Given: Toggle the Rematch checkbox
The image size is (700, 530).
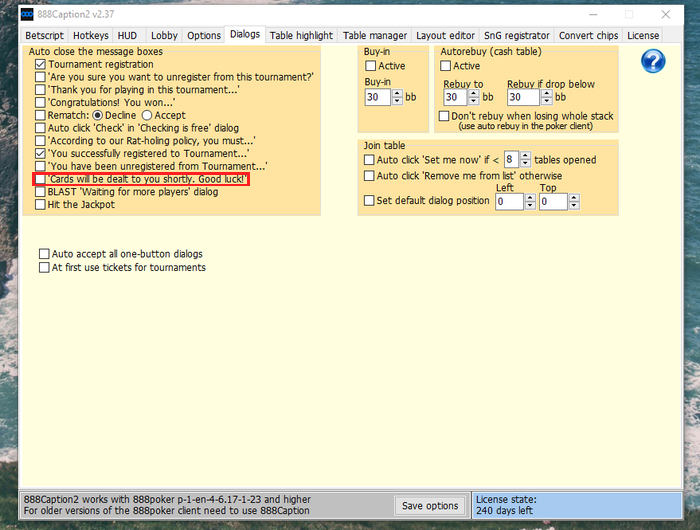Looking at the screenshot, I should pyautogui.click(x=40, y=115).
